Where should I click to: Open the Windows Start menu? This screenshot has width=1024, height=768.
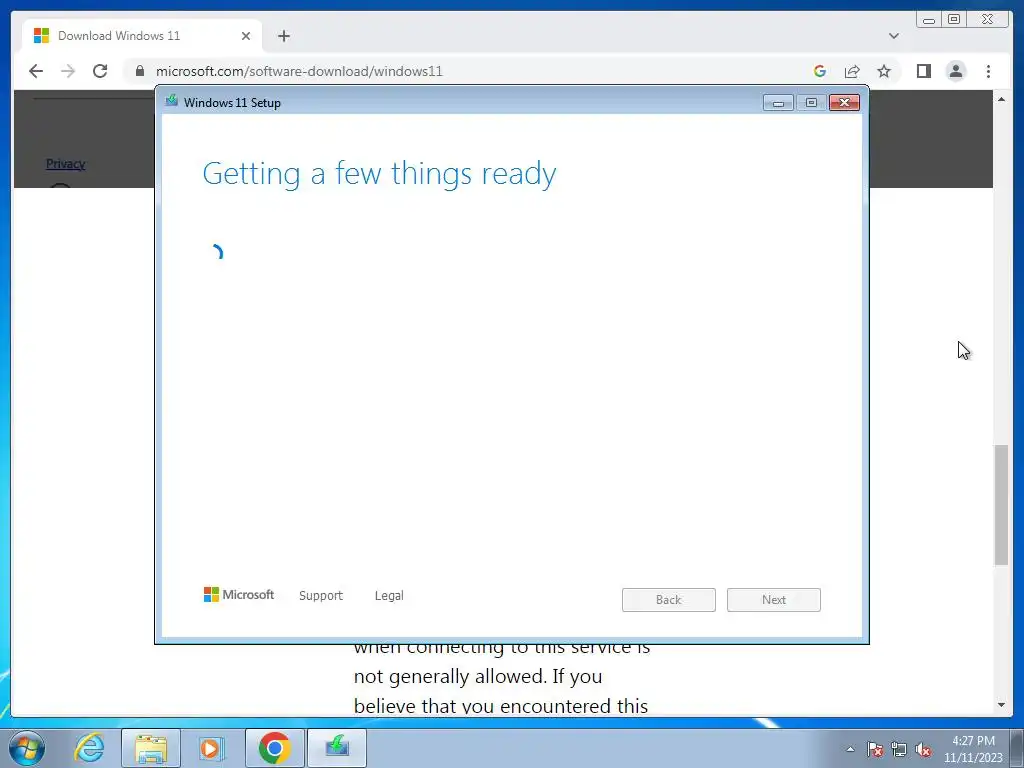click(x=27, y=748)
